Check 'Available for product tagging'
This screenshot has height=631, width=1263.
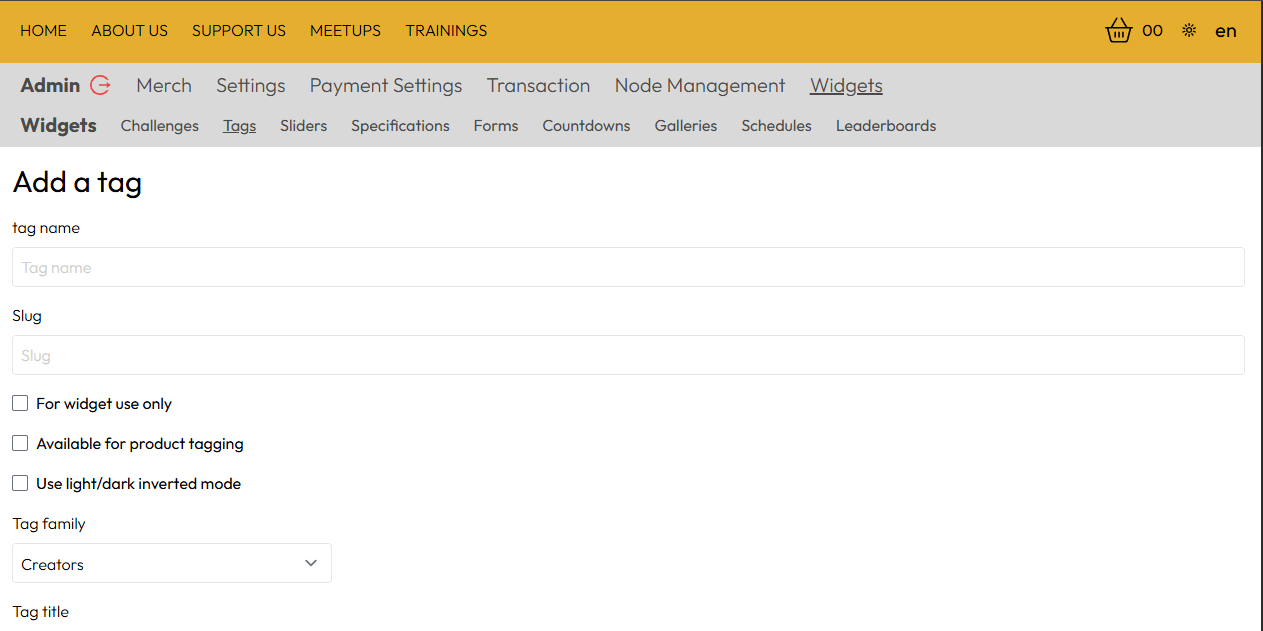click(19, 443)
